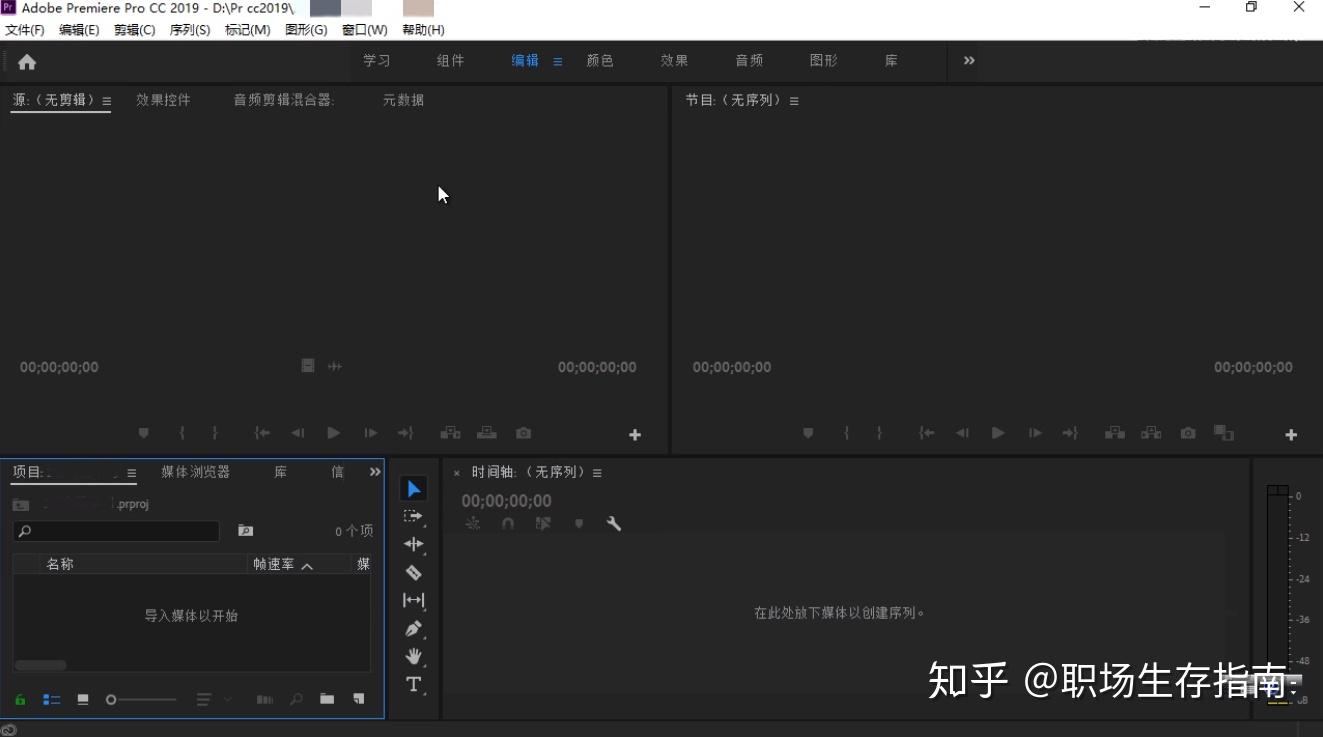Open the 文件(F) menu
The image size is (1323, 737).
click(x=25, y=30)
